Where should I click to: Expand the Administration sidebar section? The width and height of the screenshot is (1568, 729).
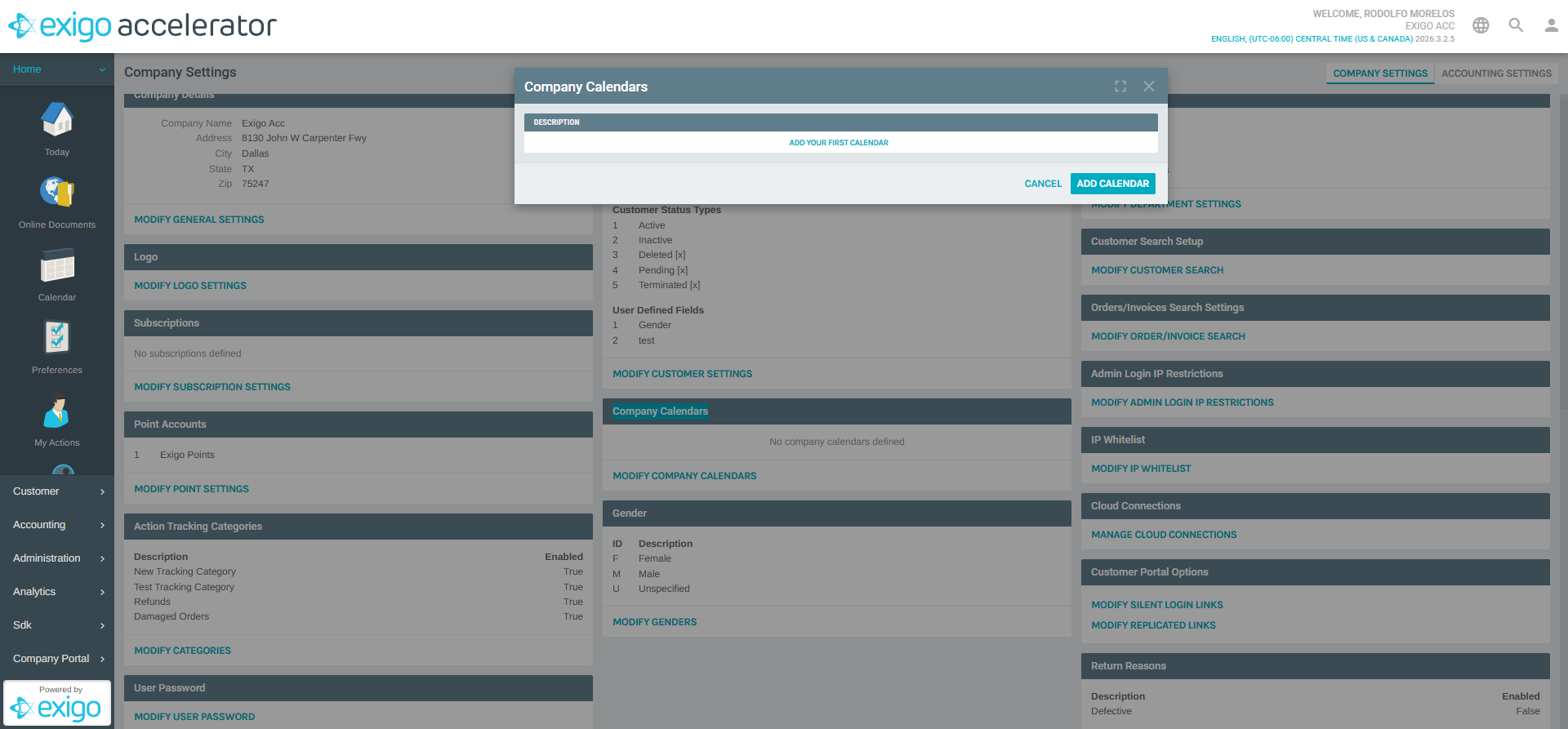coord(57,558)
